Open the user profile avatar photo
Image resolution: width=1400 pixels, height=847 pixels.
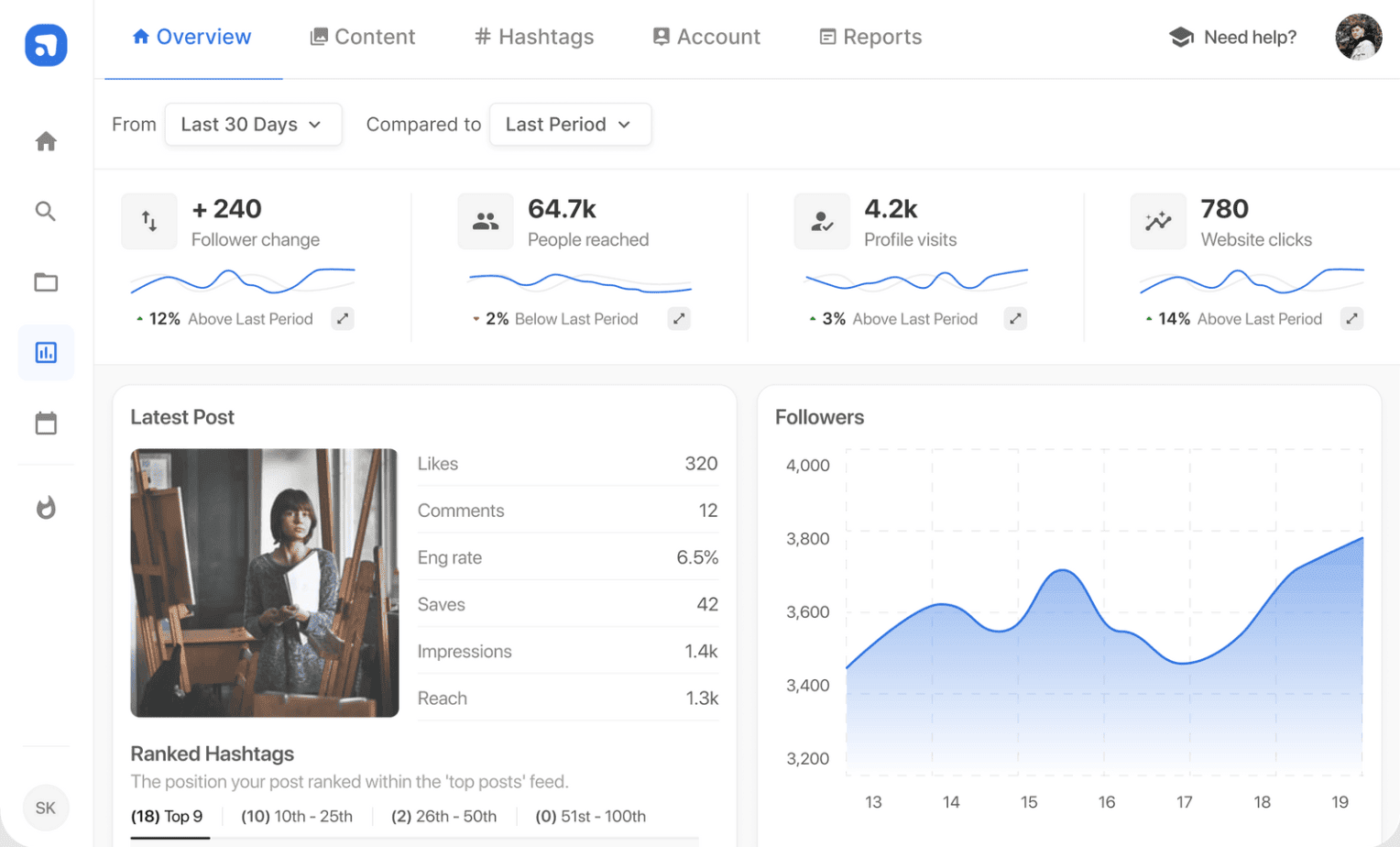[x=1359, y=37]
